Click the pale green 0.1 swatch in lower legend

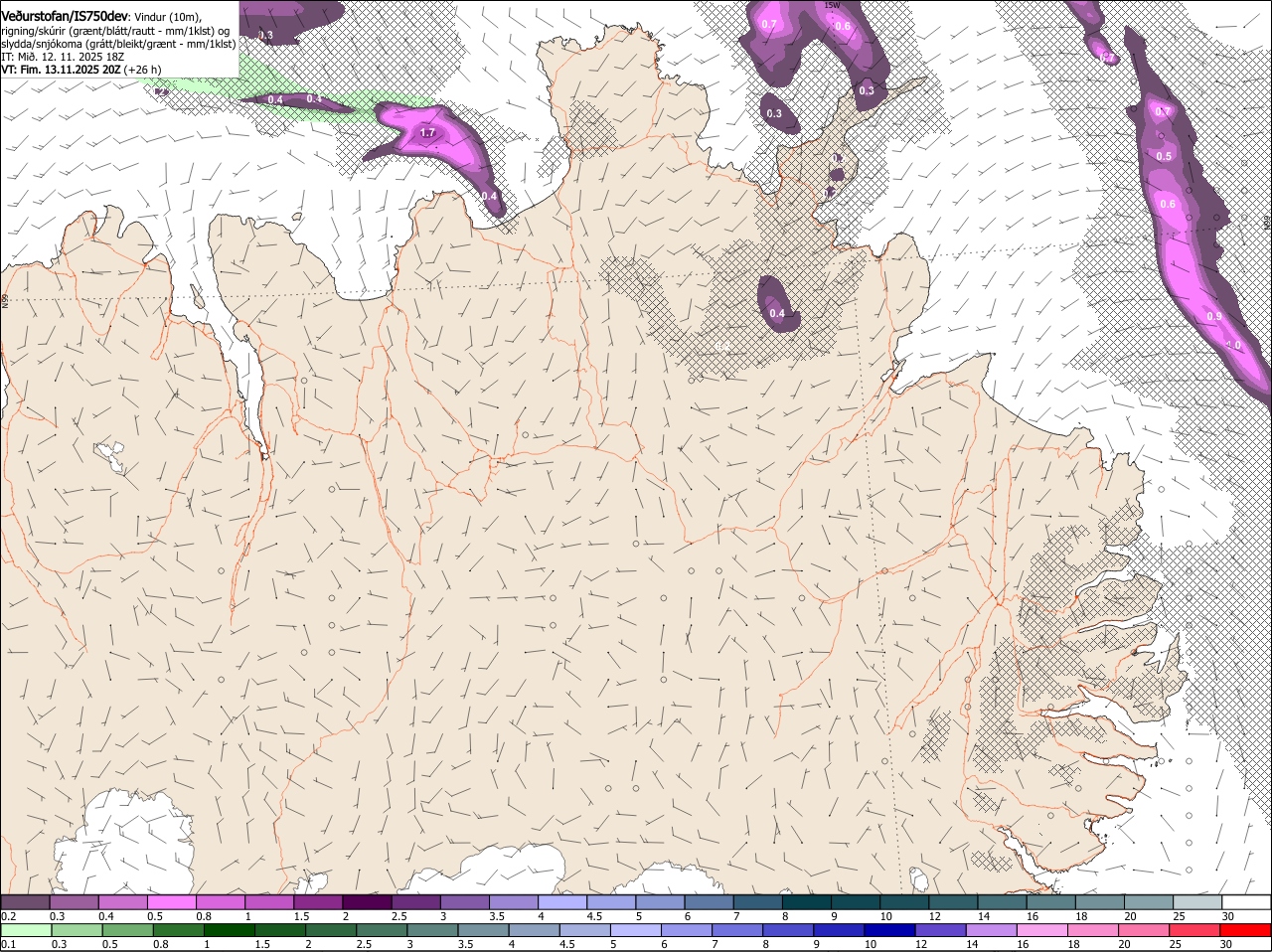pyautogui.click(x=26, y=931)
